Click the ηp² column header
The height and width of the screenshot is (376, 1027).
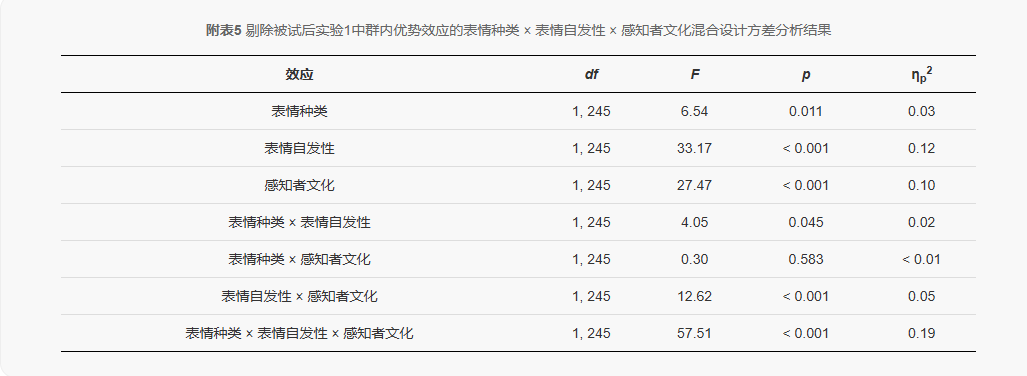pyautogui.click(x=922, y=74)
